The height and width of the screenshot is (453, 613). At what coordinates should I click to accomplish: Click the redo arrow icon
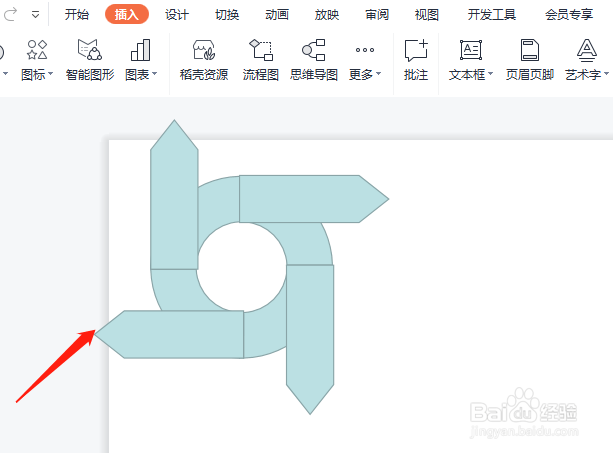[x=10, y=14]
